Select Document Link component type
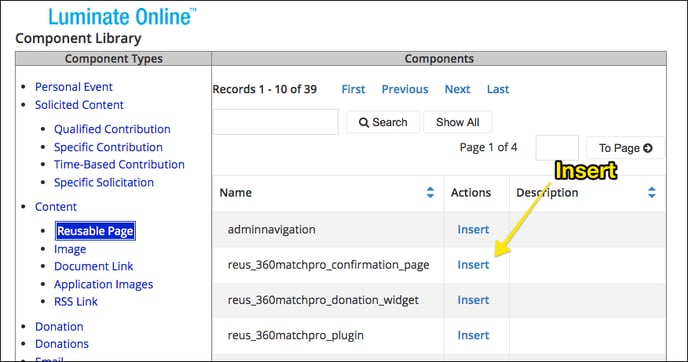Viewport: 688px width, 362px height. coord(93,266)
